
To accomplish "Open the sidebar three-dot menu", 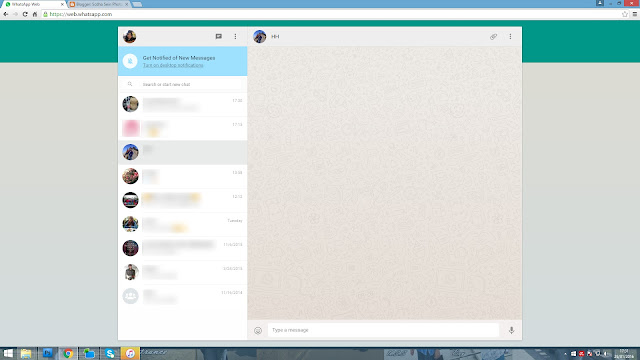I will pos(236,36).
